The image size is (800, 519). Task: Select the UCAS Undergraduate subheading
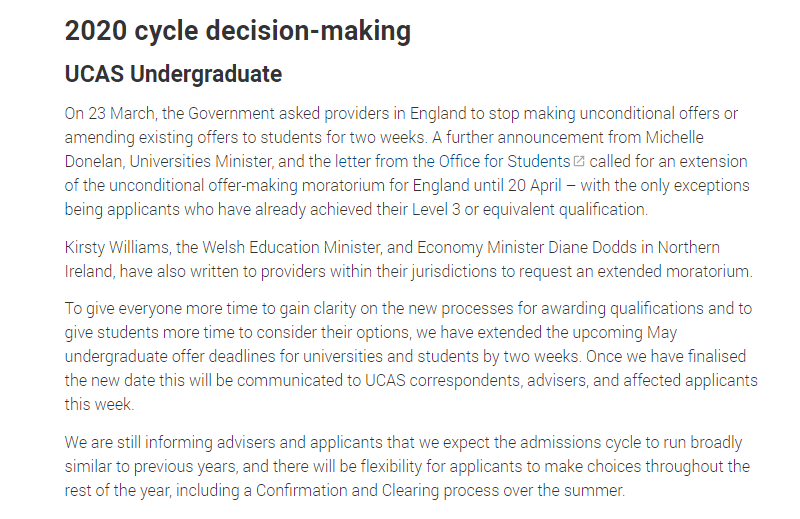click(x=173, y=74)
